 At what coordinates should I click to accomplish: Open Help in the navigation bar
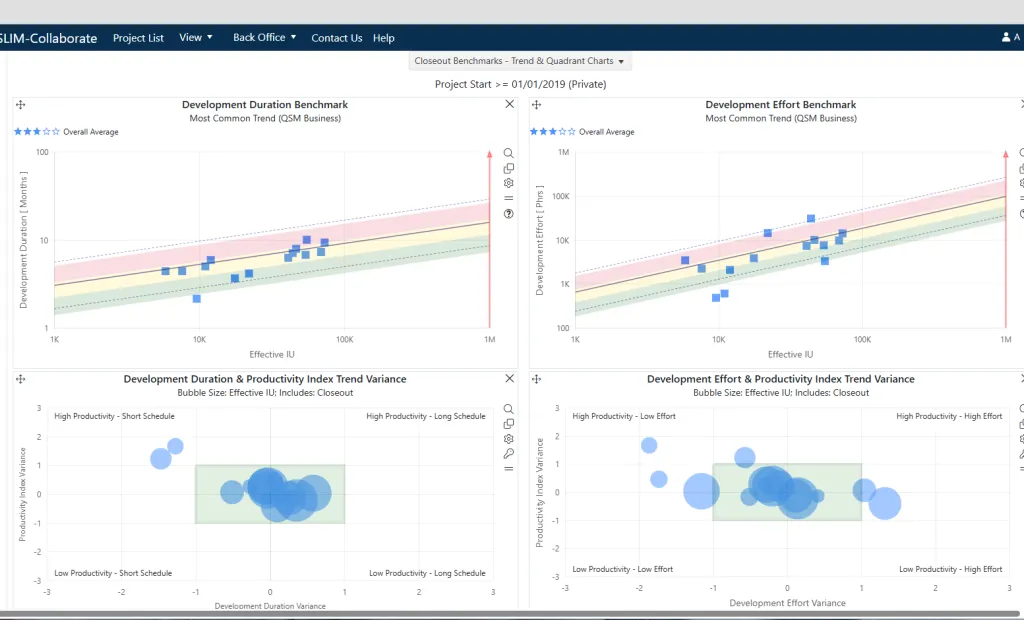click(383, 38)
